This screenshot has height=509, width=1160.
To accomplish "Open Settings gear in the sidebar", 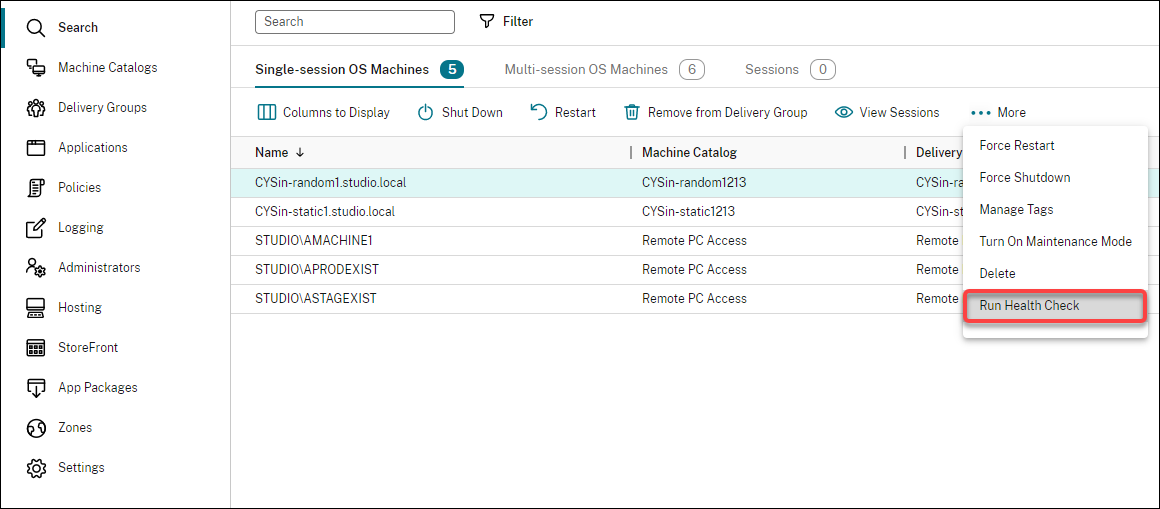I will (x=36, y=467).
